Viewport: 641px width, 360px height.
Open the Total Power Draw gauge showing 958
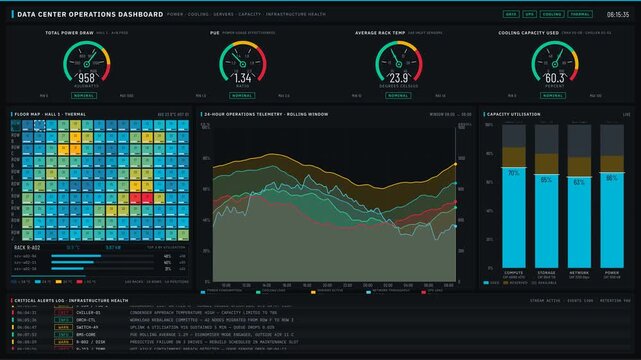[x=87, y=65]
